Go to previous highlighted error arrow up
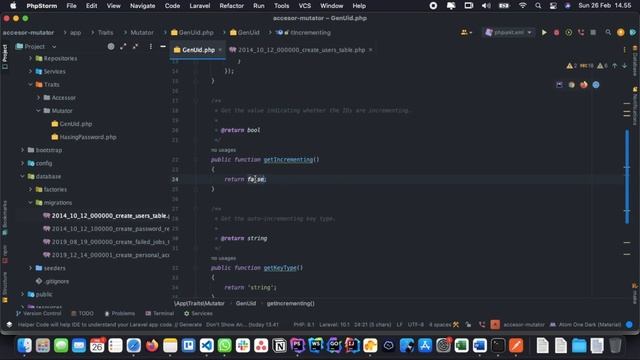This screenshot has width=640, height=360. pos(615,65)
